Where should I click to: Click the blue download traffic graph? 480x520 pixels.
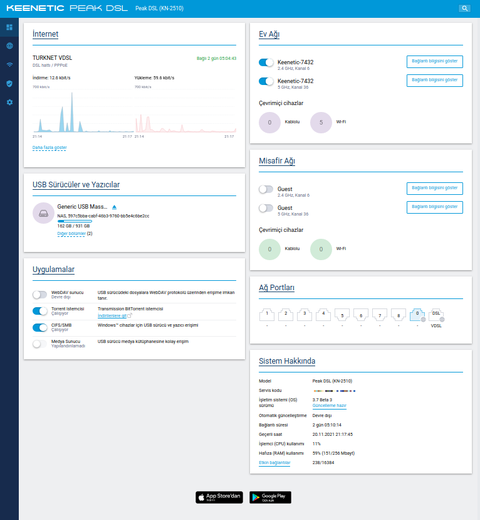point(83,112)
